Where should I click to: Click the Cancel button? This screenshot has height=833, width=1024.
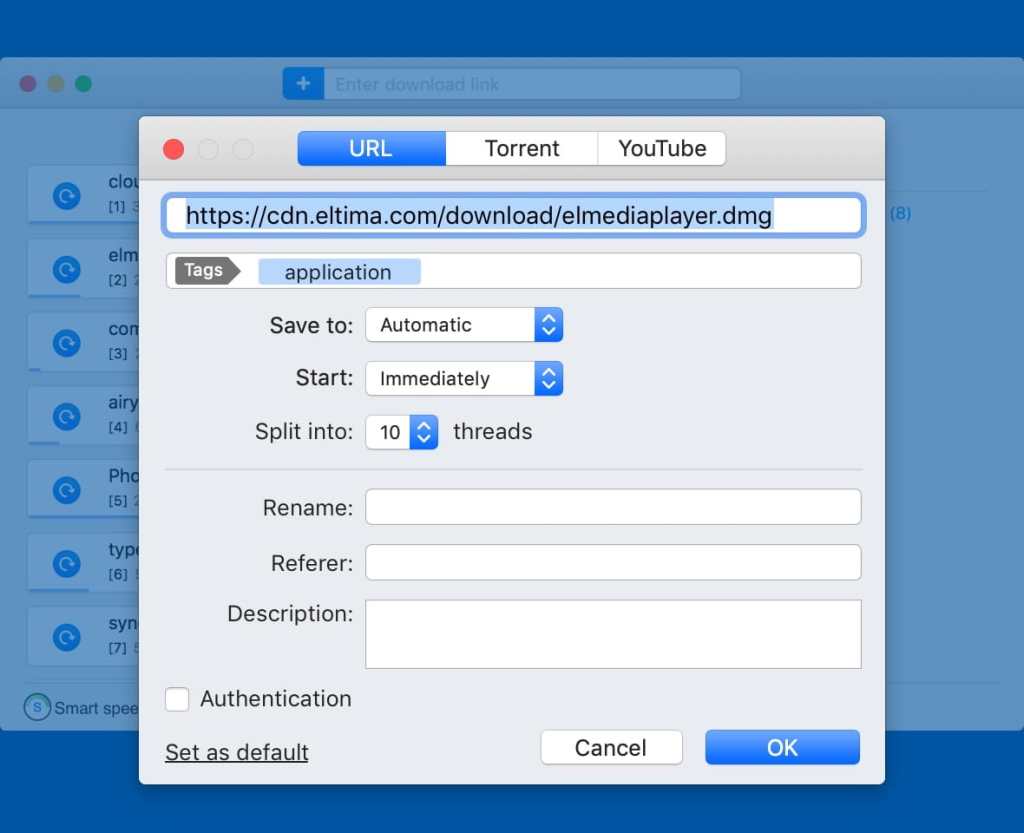tap(611, 748)
